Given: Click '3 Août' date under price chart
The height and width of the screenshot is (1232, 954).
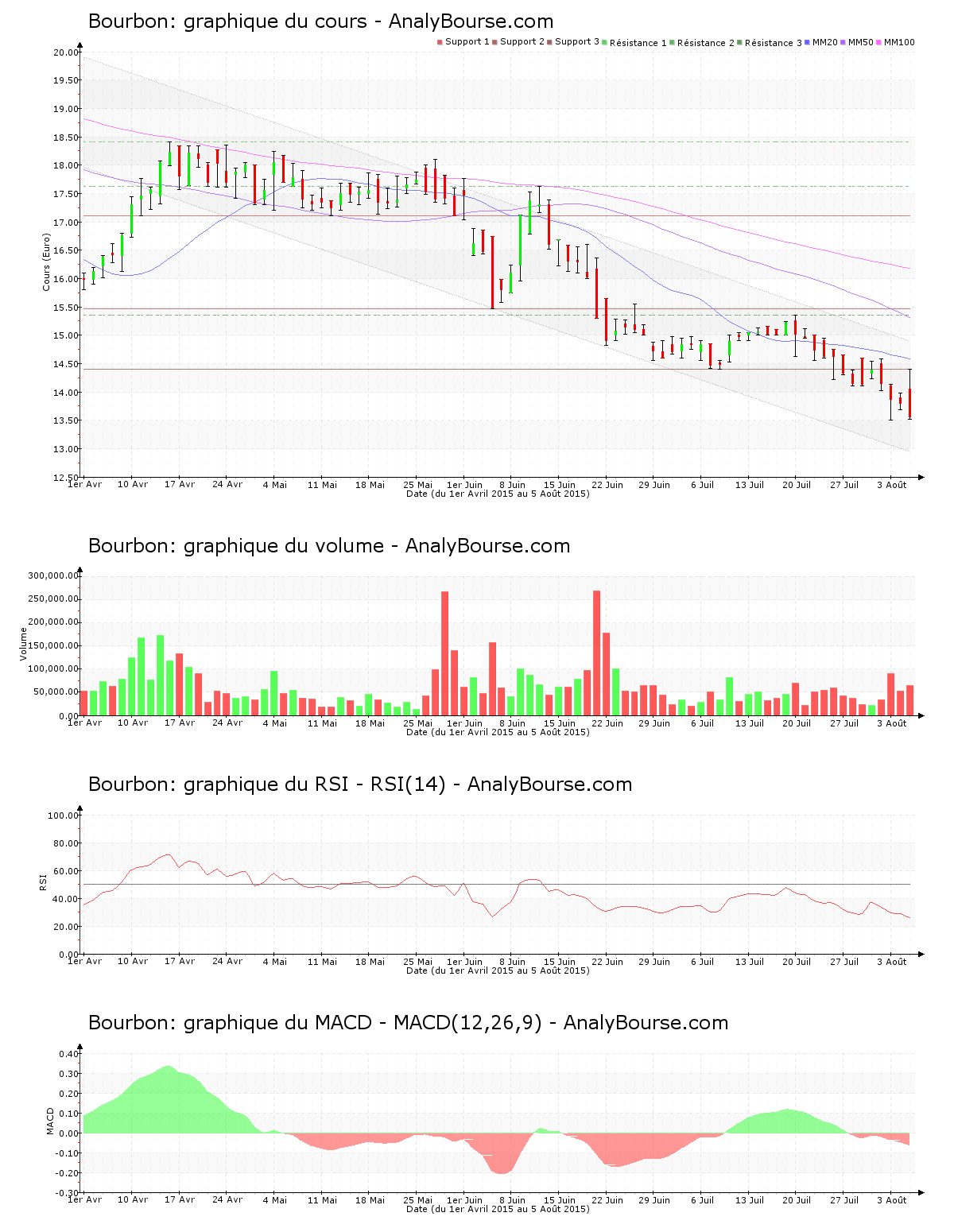Looking at the screenshot, I should (891, 485).
